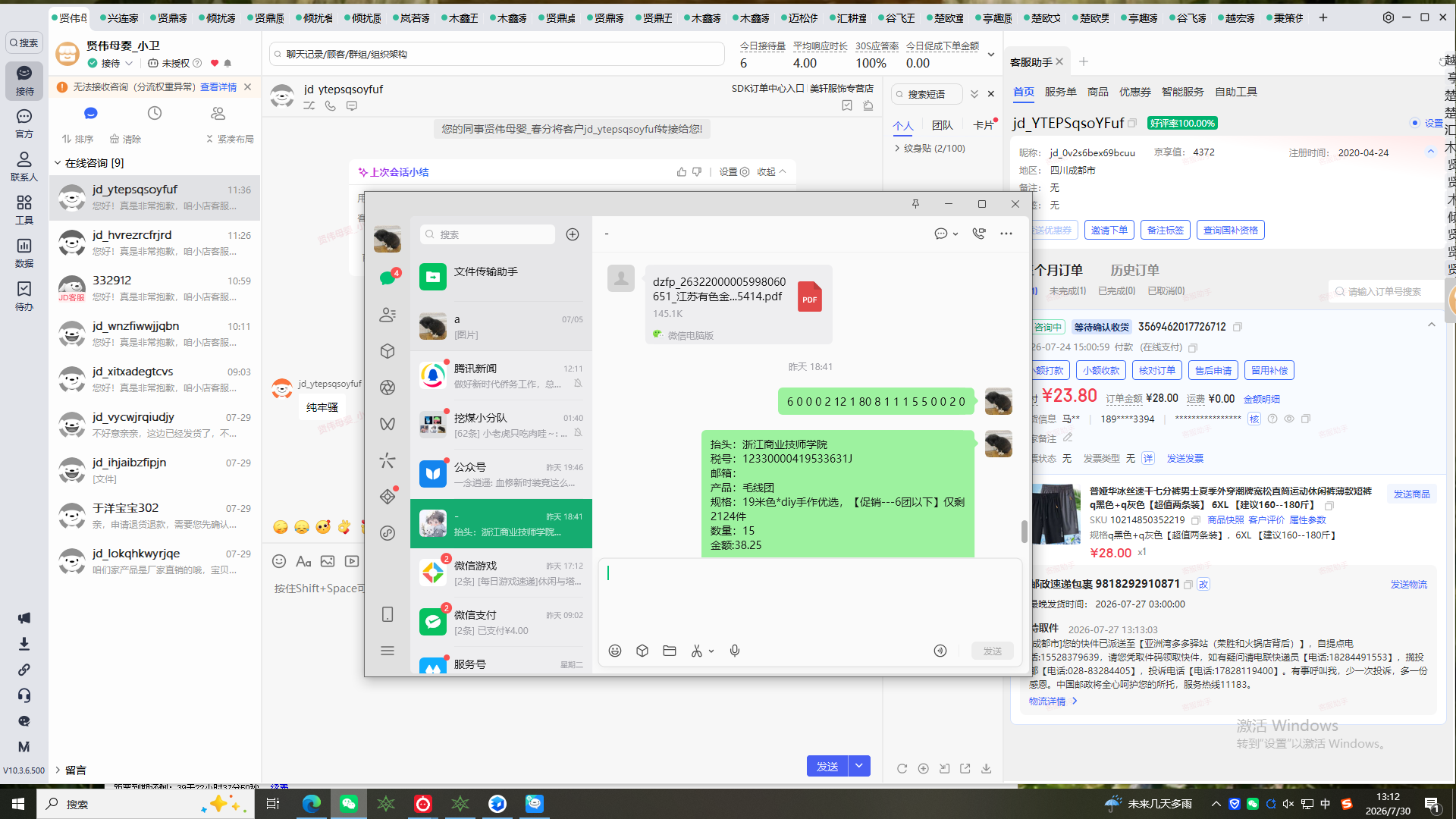Start a WeChat voice call
1456x819 pixels.
coord(979,234)
